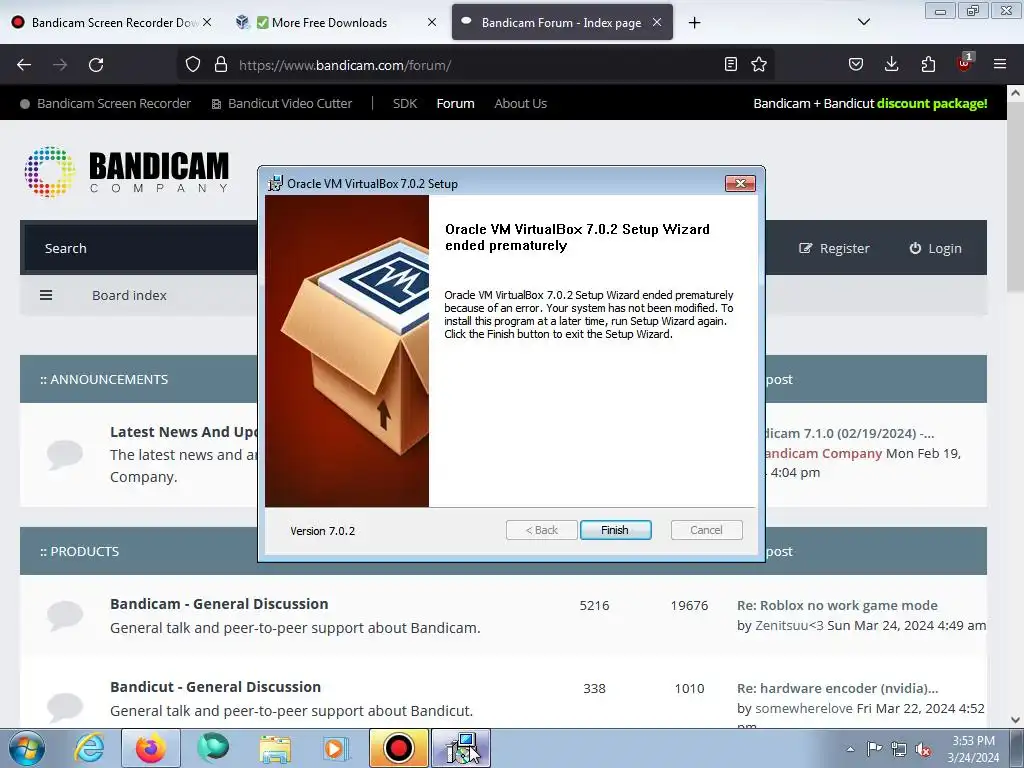Open the Downloads panel

[x=891, y=64]
